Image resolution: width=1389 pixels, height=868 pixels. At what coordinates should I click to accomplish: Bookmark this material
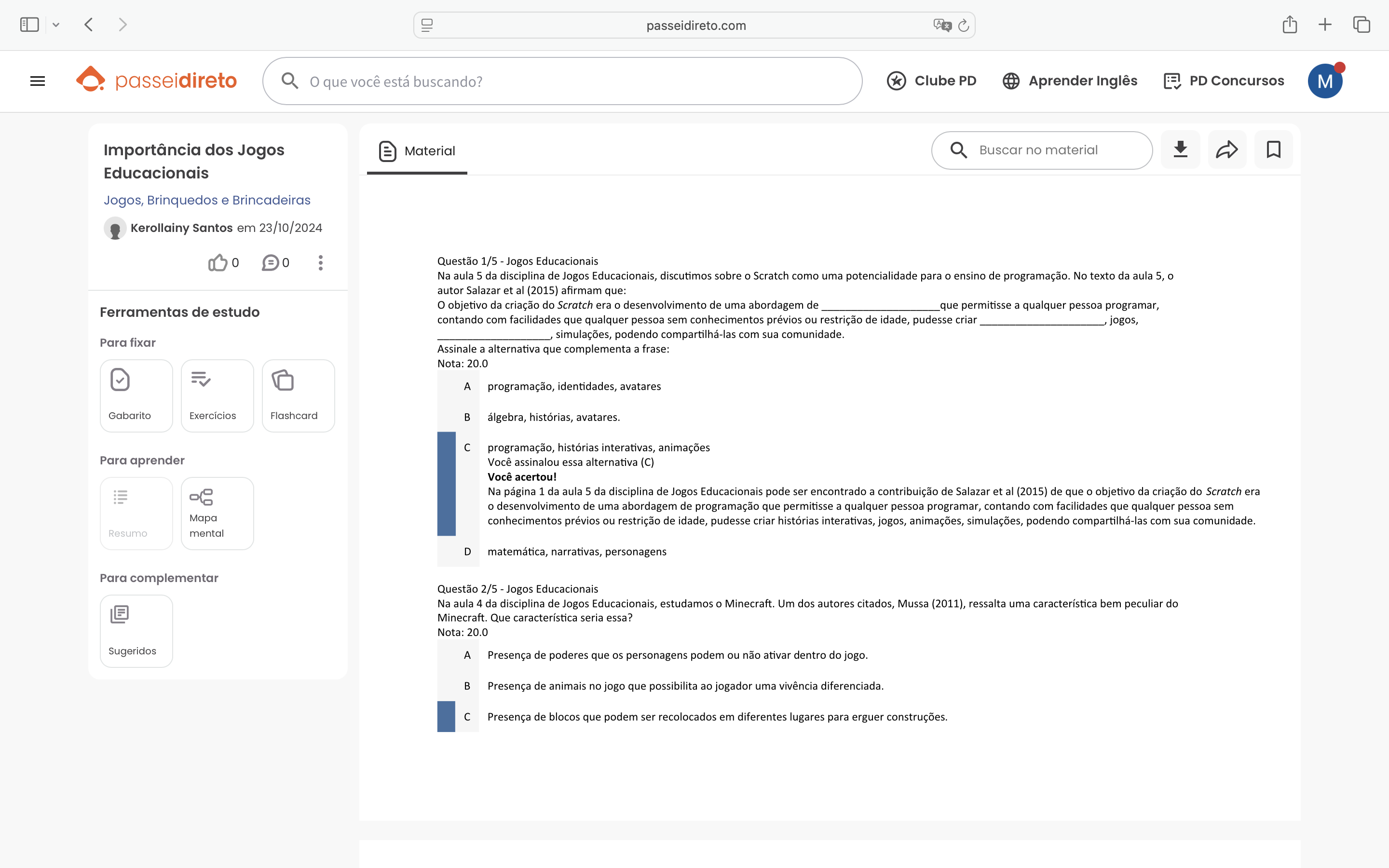[1273, 150]
